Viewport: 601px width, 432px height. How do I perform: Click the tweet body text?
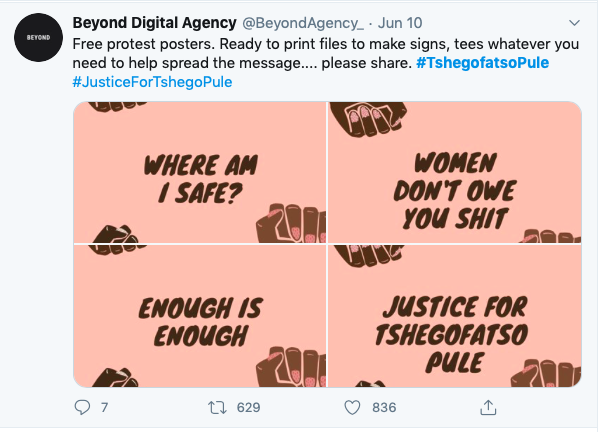click(x=326, y=63)
